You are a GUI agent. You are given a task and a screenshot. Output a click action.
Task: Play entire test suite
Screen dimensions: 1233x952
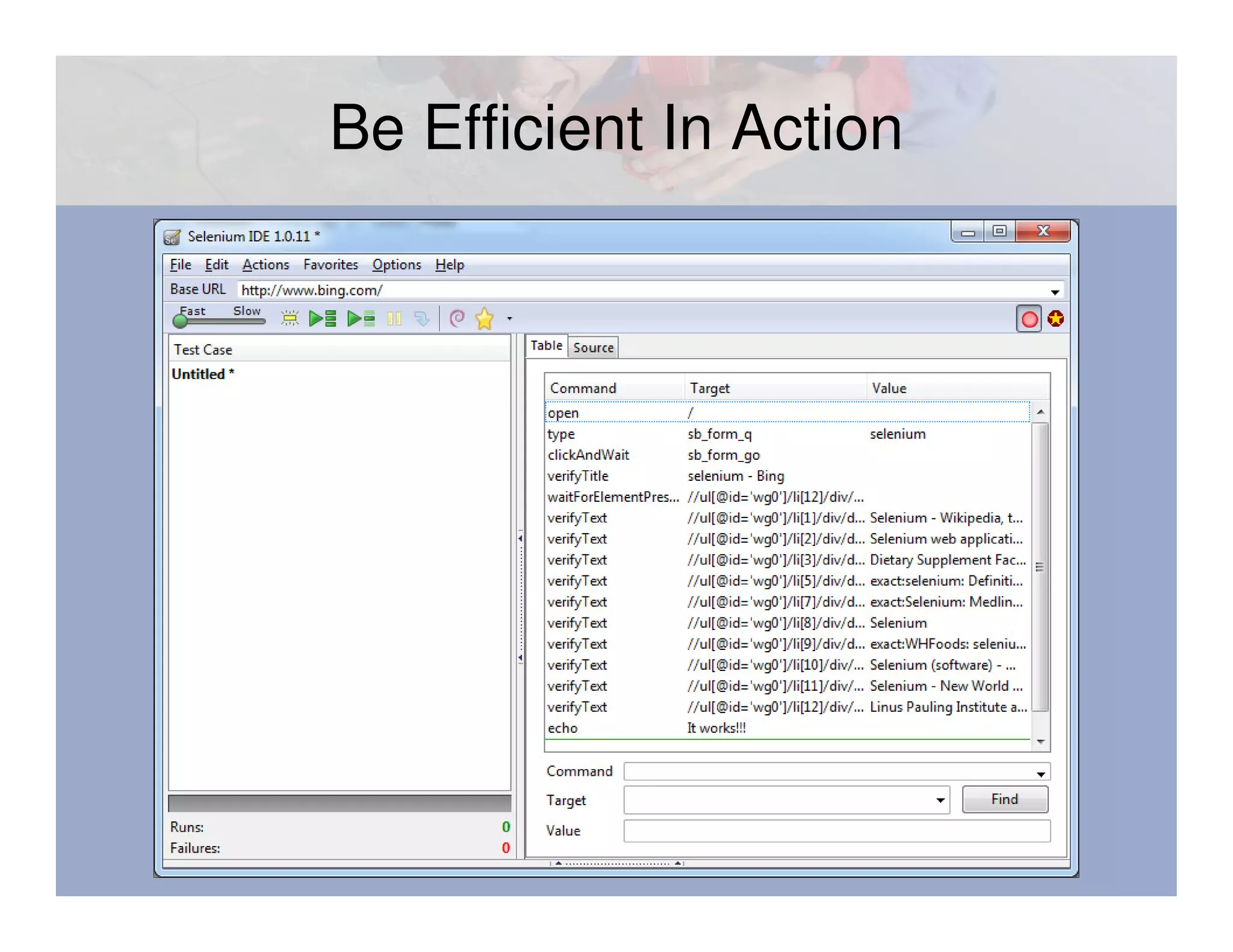click(323, 318)
